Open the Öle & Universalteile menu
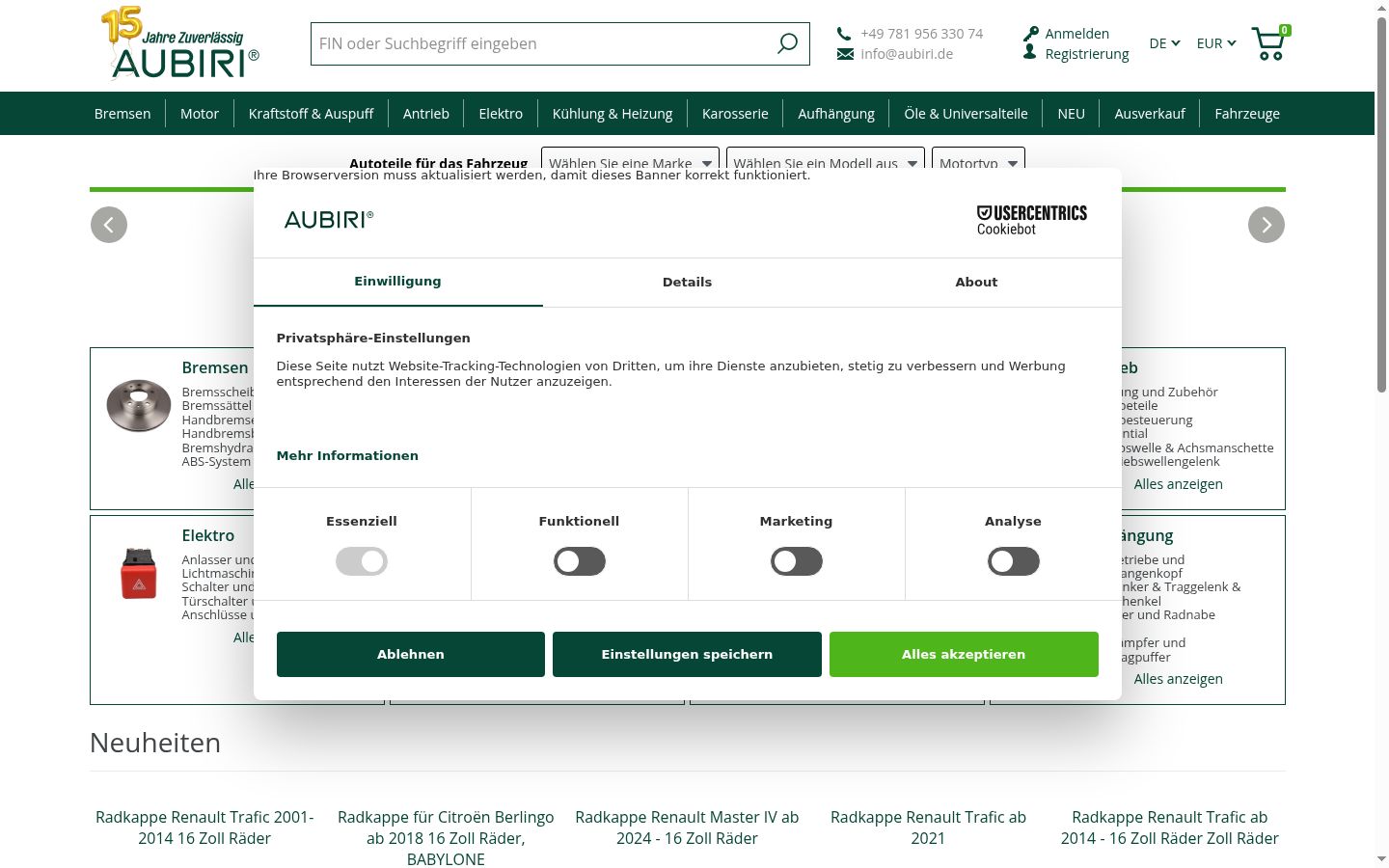 click(966, 114)
